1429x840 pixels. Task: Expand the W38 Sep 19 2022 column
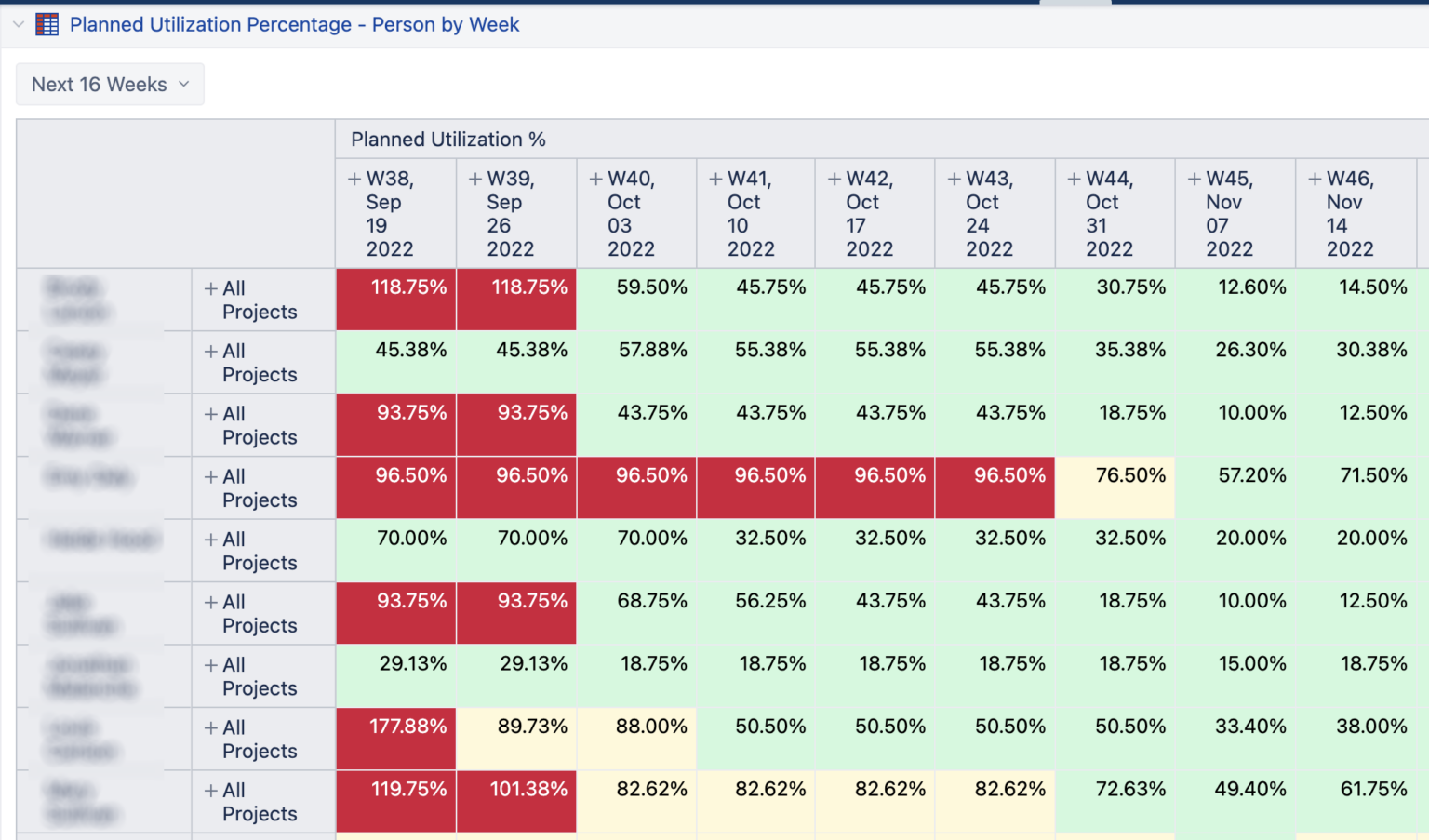[x=353, y=178]
